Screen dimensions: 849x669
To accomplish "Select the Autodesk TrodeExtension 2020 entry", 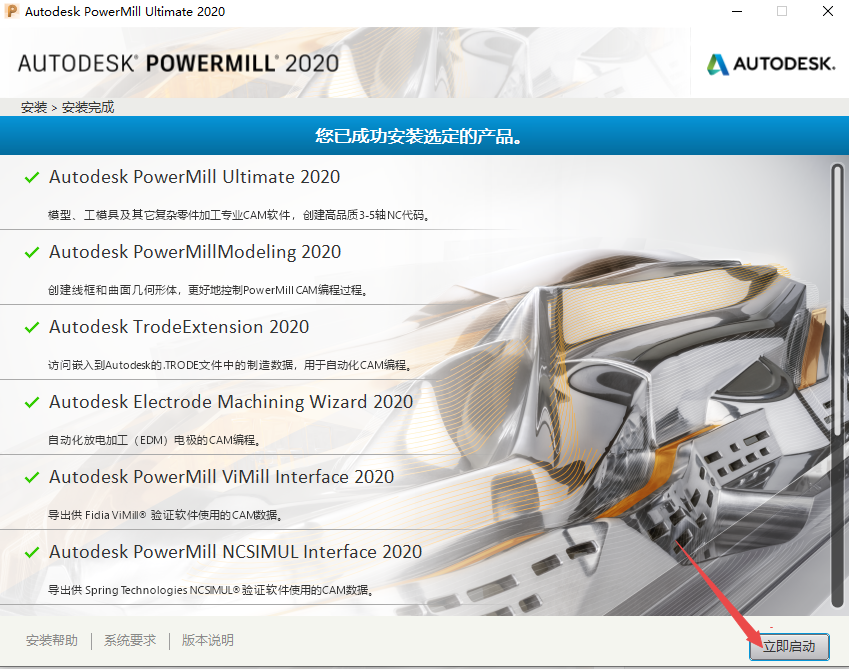I will [179, 327].
